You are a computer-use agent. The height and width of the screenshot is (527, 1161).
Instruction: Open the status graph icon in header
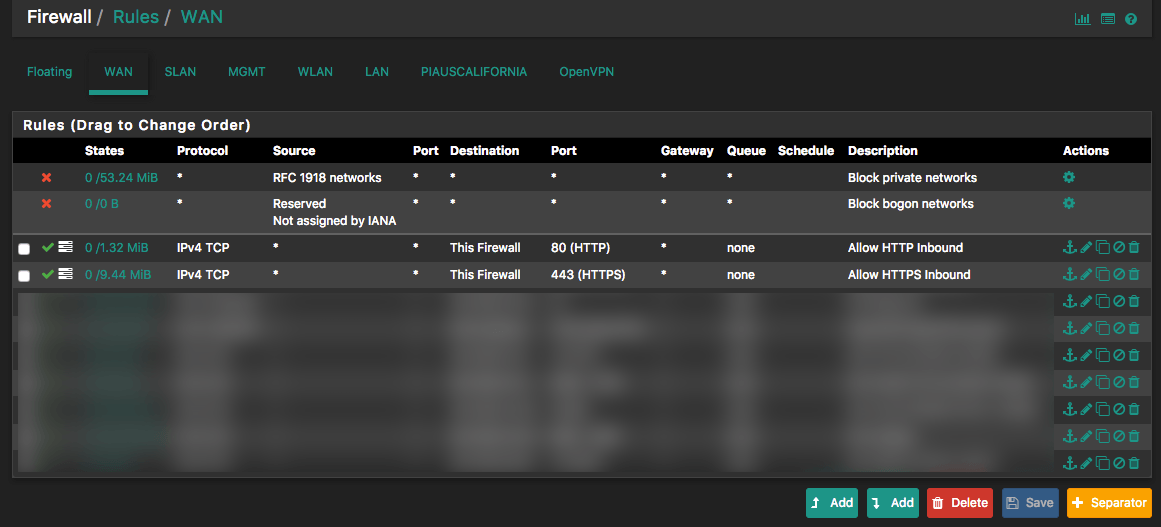[1083, 19]
